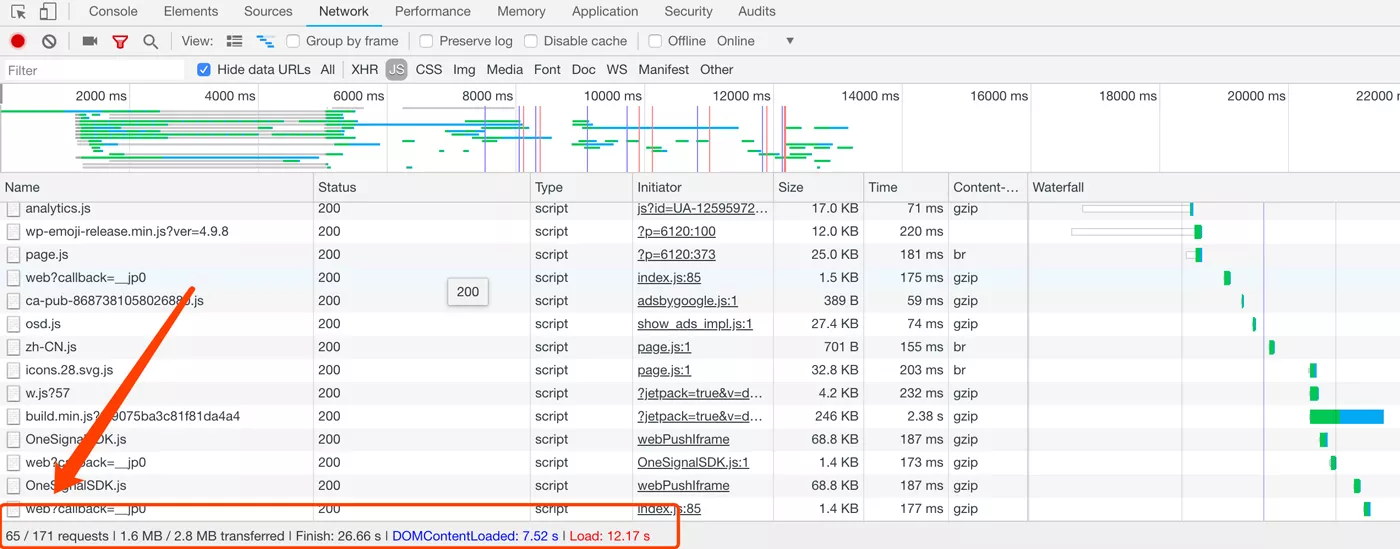1400x549 pixels.
Task: Open initiator link OneSignalSDK.js:1
Action: tap(693, 462)
